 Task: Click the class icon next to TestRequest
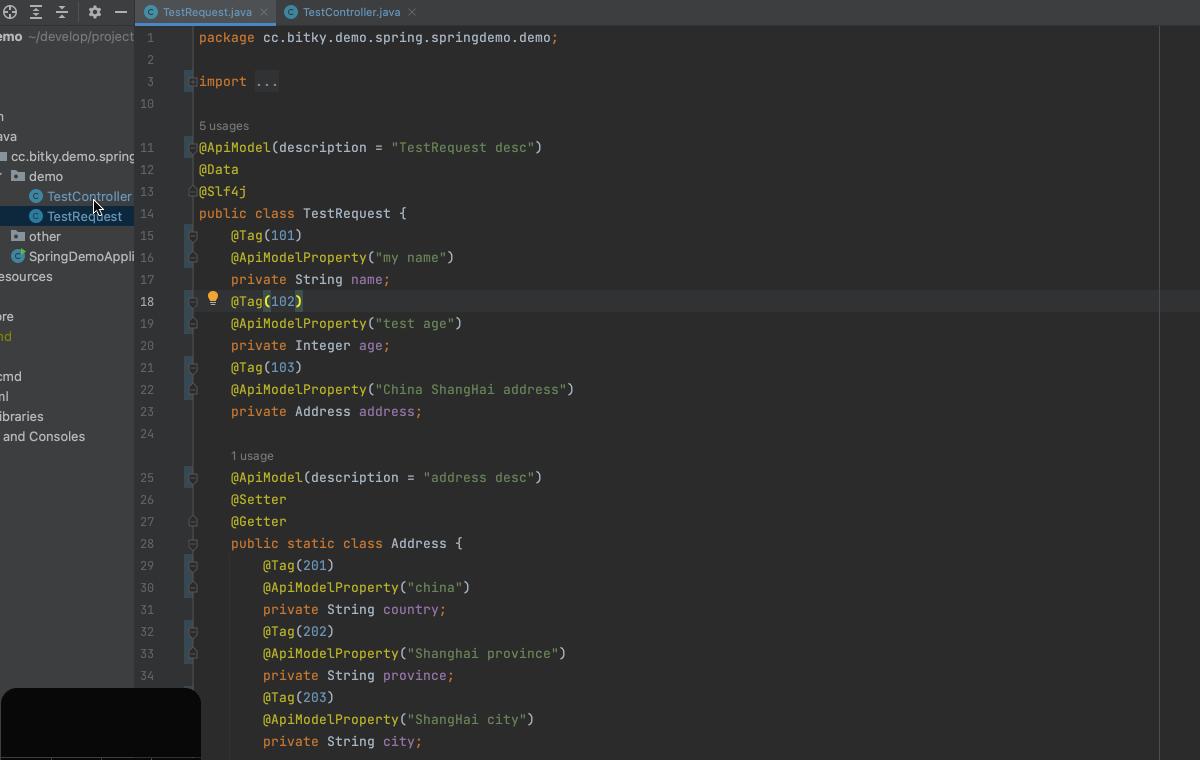36,216
